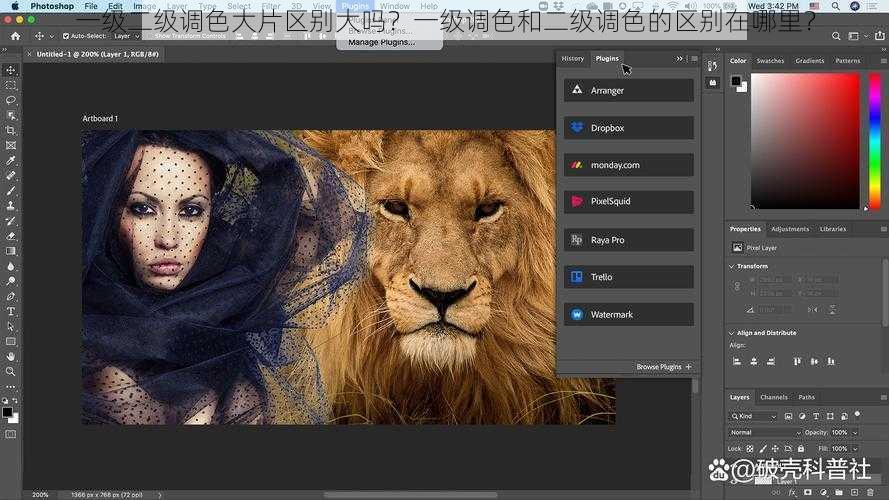Open the Dropbox plugin
The height and width of the screenshot is (500, 889).
[x=629, y=128]
